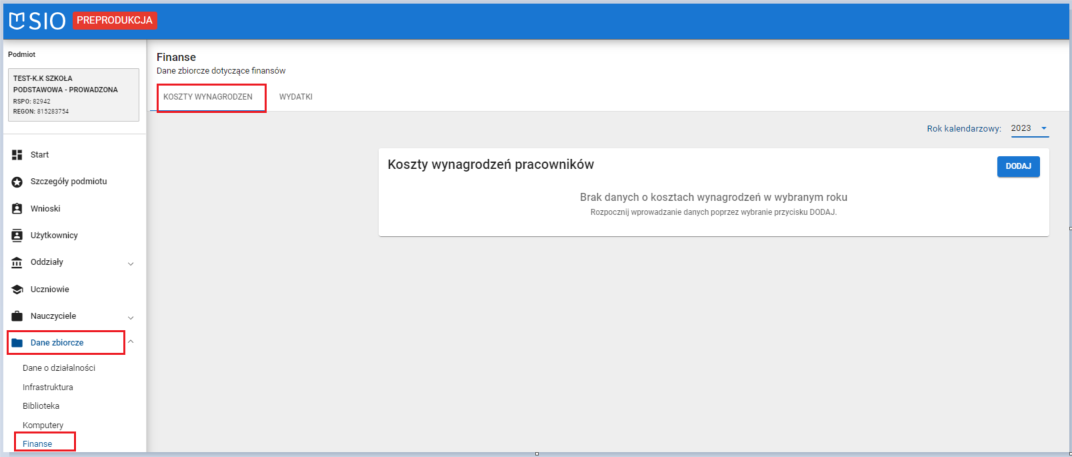
Task: Open Biblioteka subitem
Action: [41, 406]
